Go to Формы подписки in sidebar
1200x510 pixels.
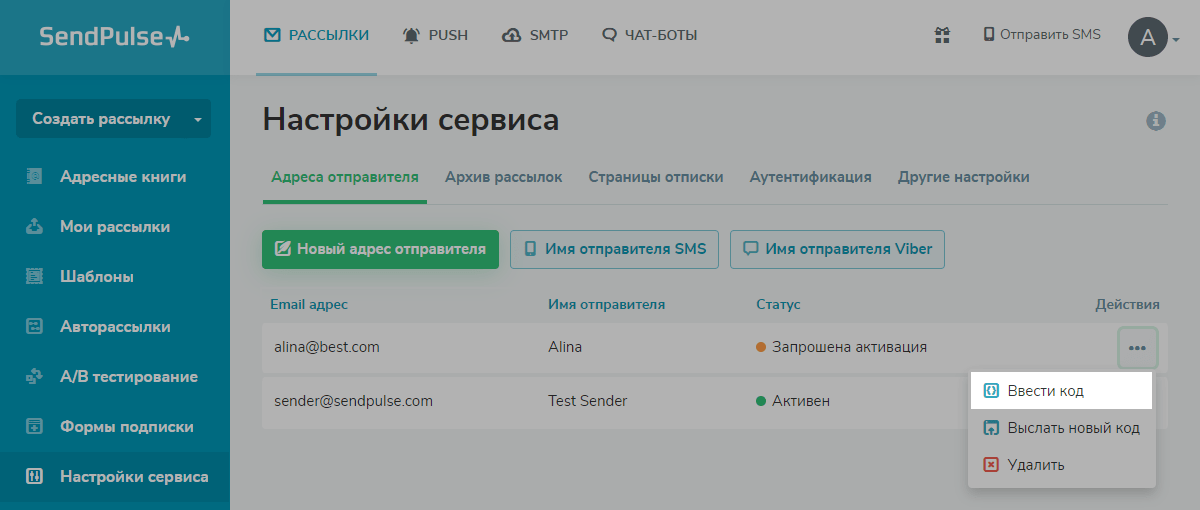[126, 427]
